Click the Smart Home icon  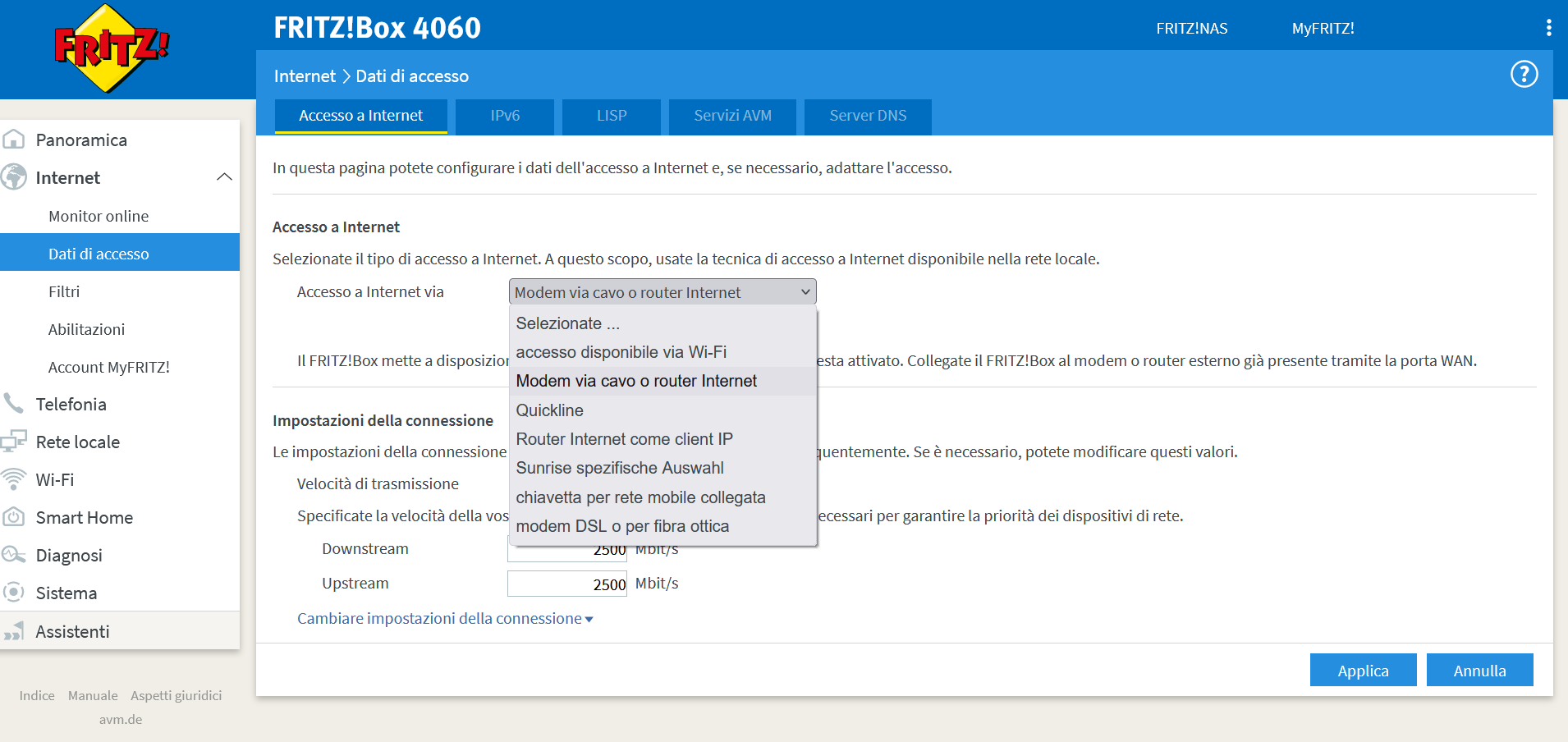coord(13,517)
